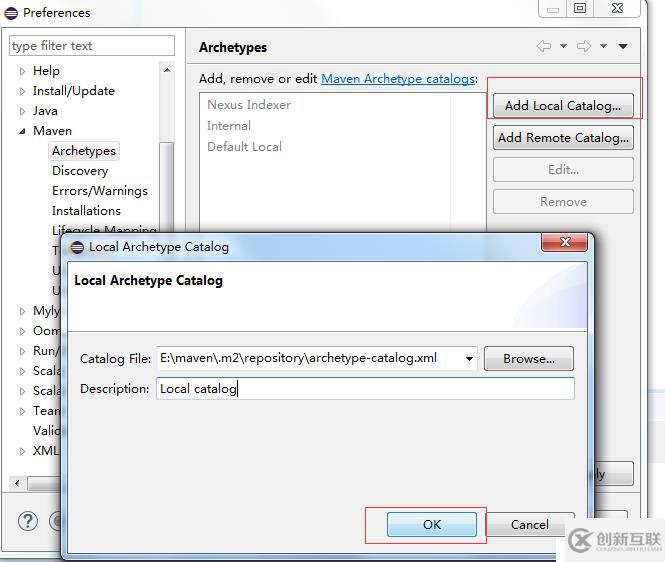Click the back navigation arrow in Archetypes header
665x562 pixels.
point(544,46)
